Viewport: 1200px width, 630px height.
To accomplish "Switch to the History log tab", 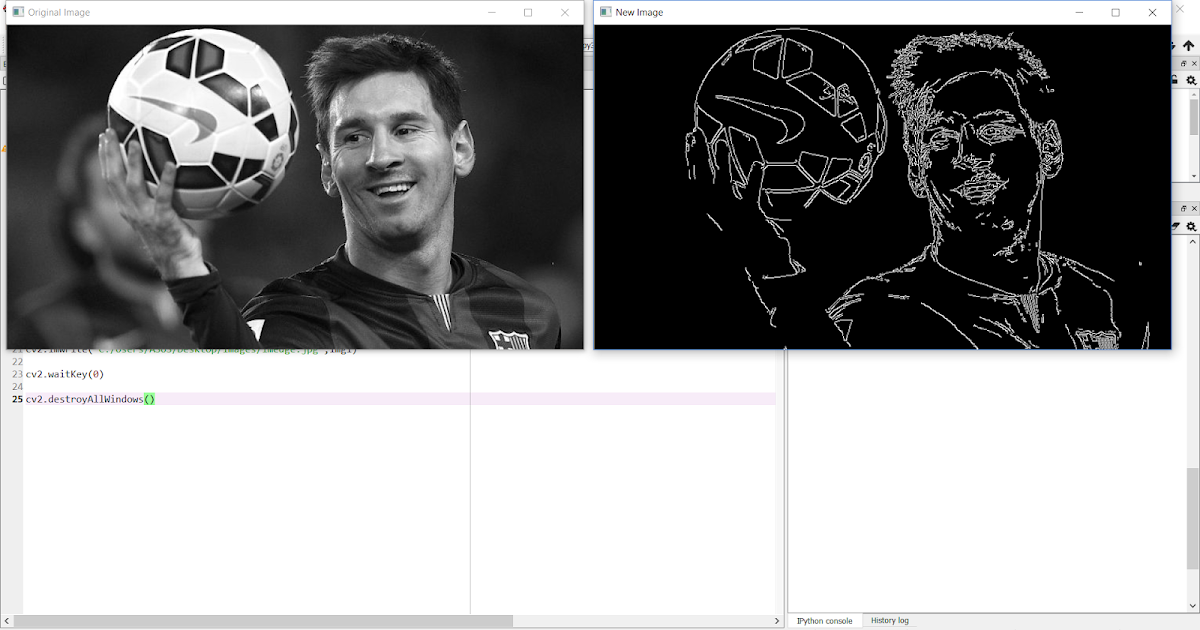I will click(888, 620).
